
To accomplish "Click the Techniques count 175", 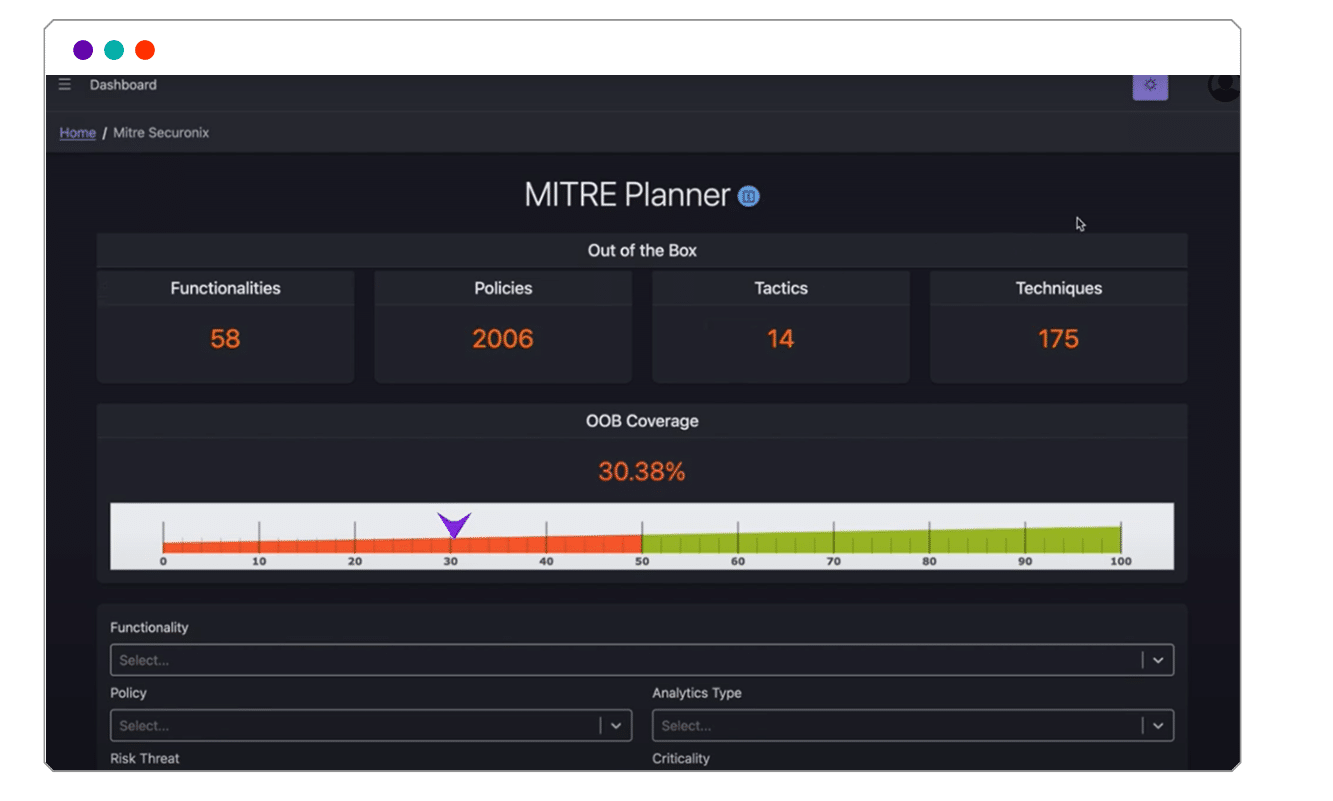I will click(x=1058, y=339).
